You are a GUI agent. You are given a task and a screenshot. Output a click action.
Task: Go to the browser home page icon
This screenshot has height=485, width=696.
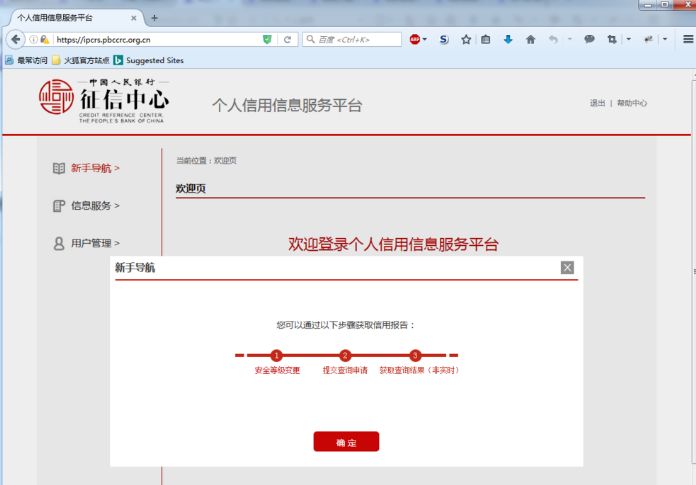tap(530, 40)
